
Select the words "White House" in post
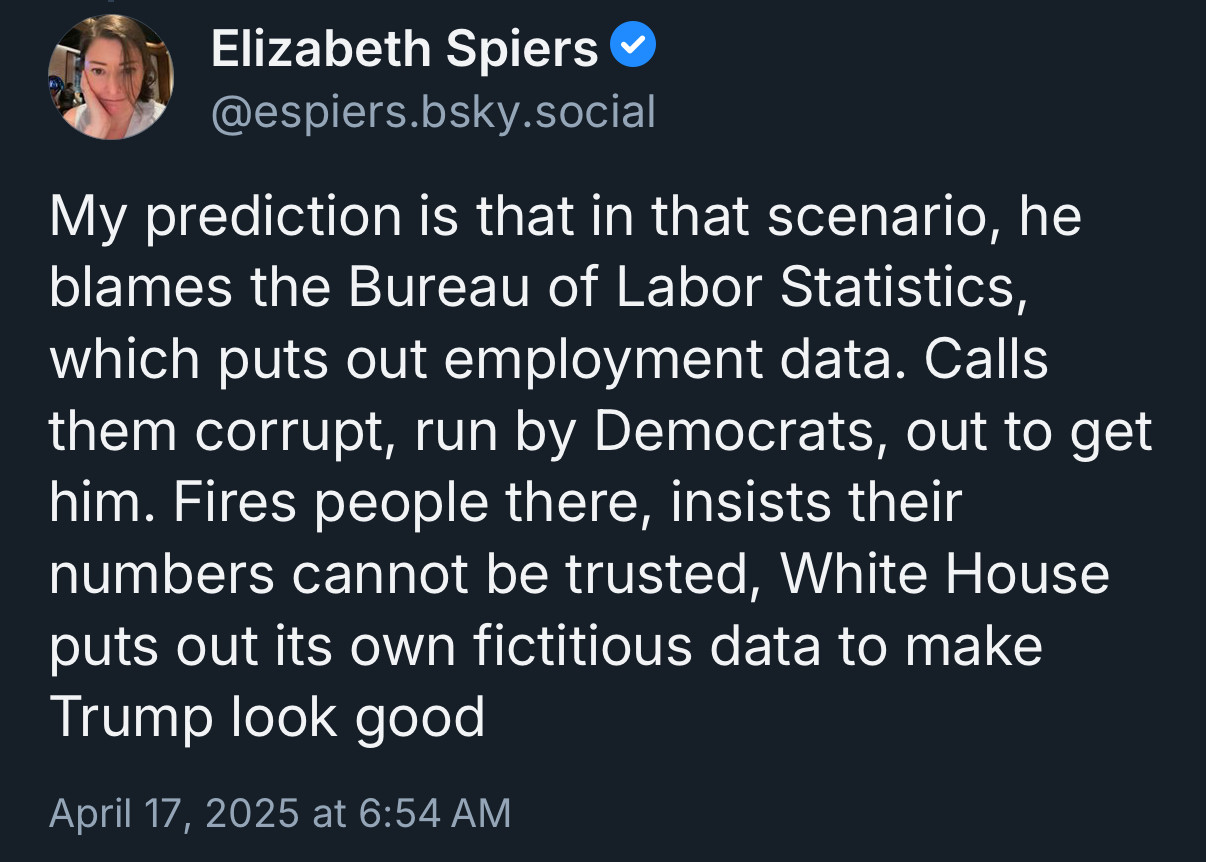[945, 574]
